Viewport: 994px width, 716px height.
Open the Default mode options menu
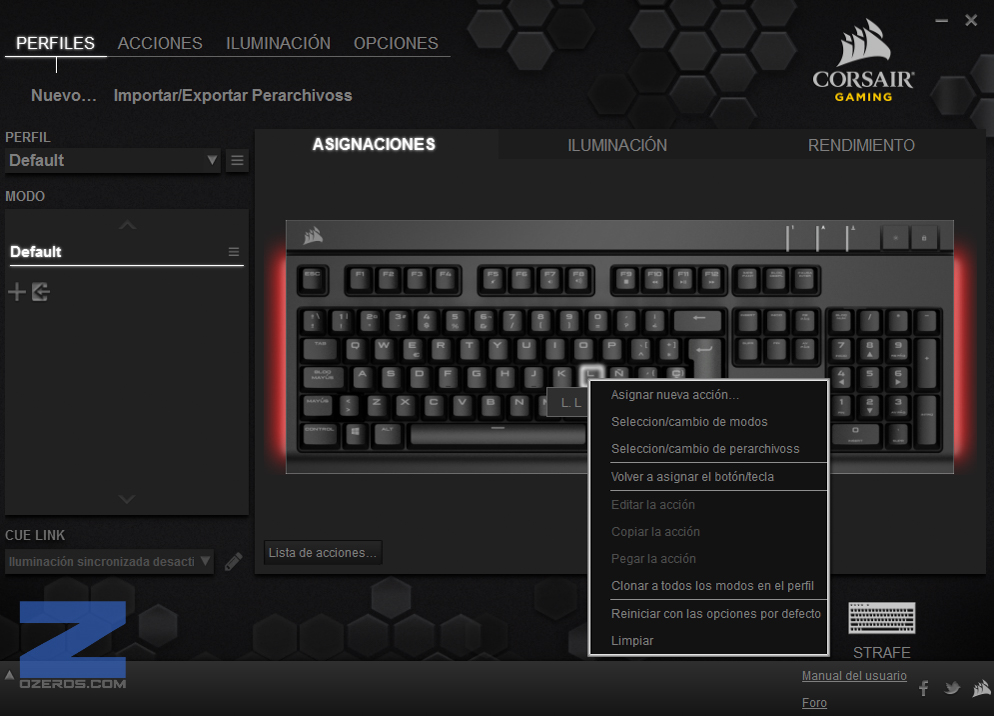point(234,252)
